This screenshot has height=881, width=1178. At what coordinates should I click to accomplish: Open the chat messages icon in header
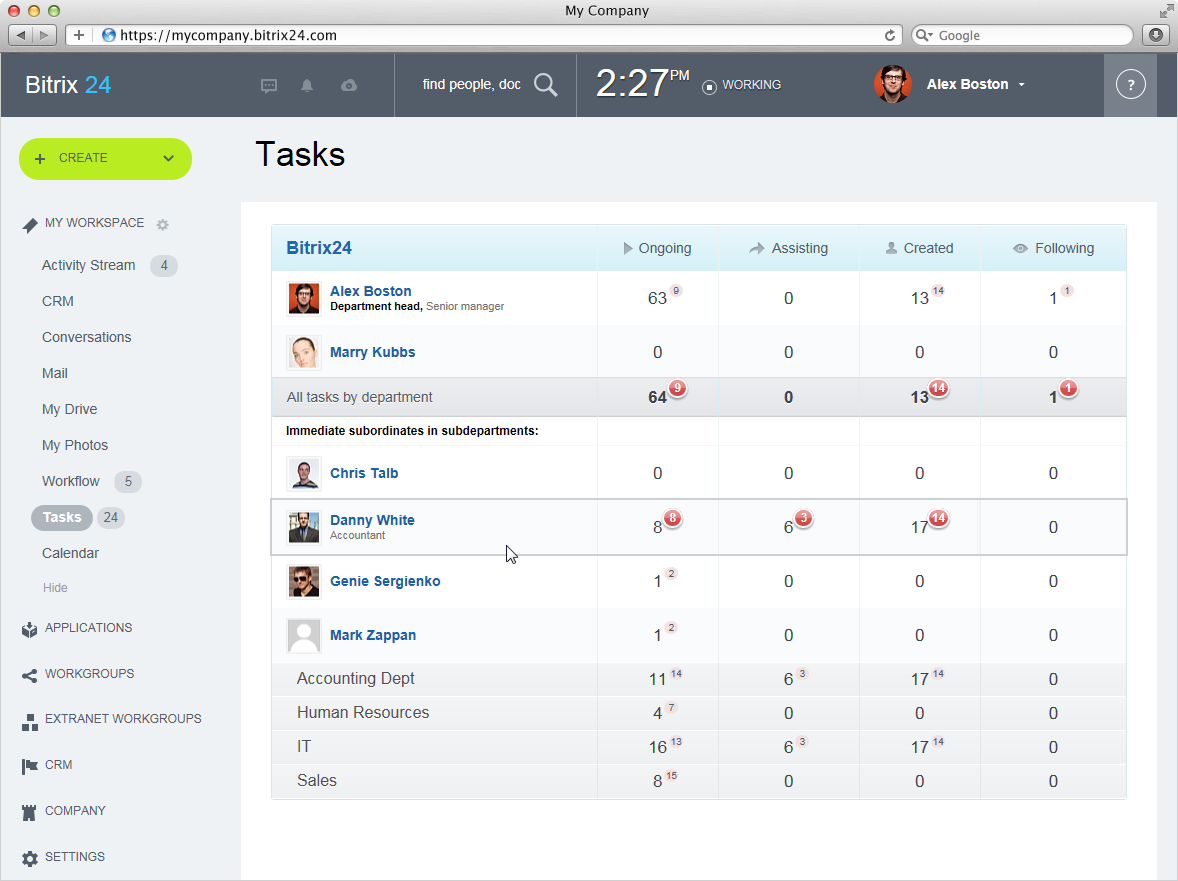tap(269, 86)
